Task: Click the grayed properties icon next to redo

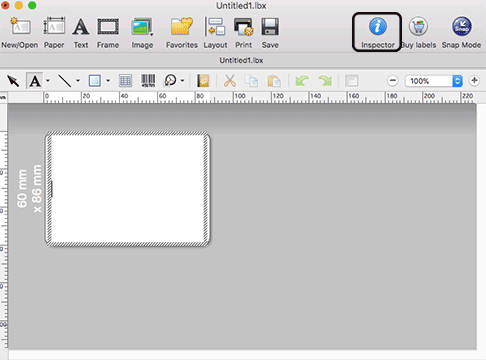Action: tap(352, 81)
